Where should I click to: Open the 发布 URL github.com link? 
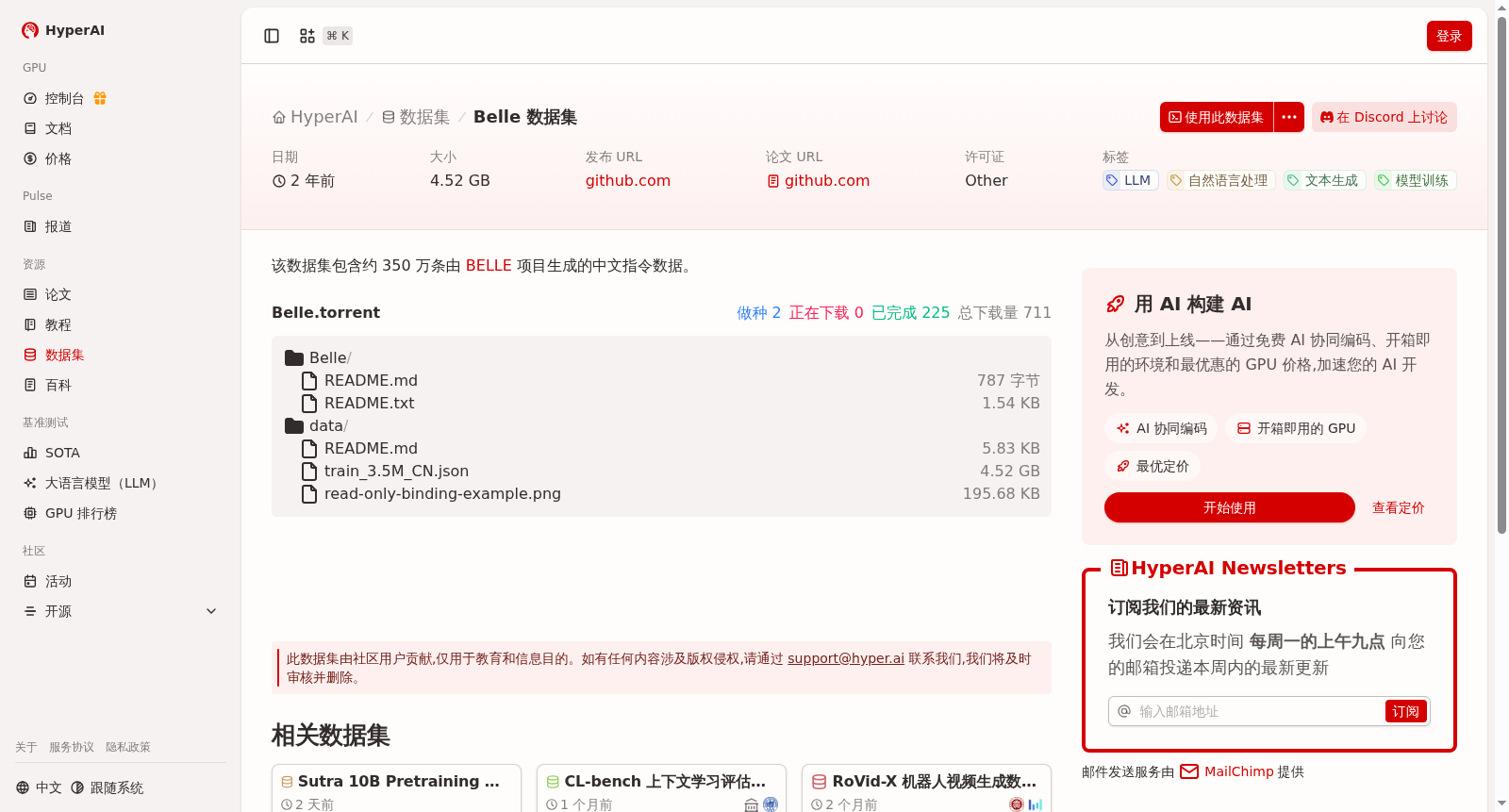(627, 180)
